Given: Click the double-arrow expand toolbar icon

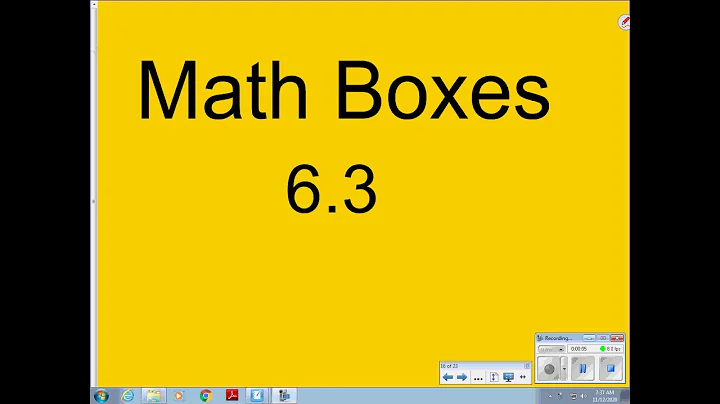Looking at the screenshot, I should (523, 377).
